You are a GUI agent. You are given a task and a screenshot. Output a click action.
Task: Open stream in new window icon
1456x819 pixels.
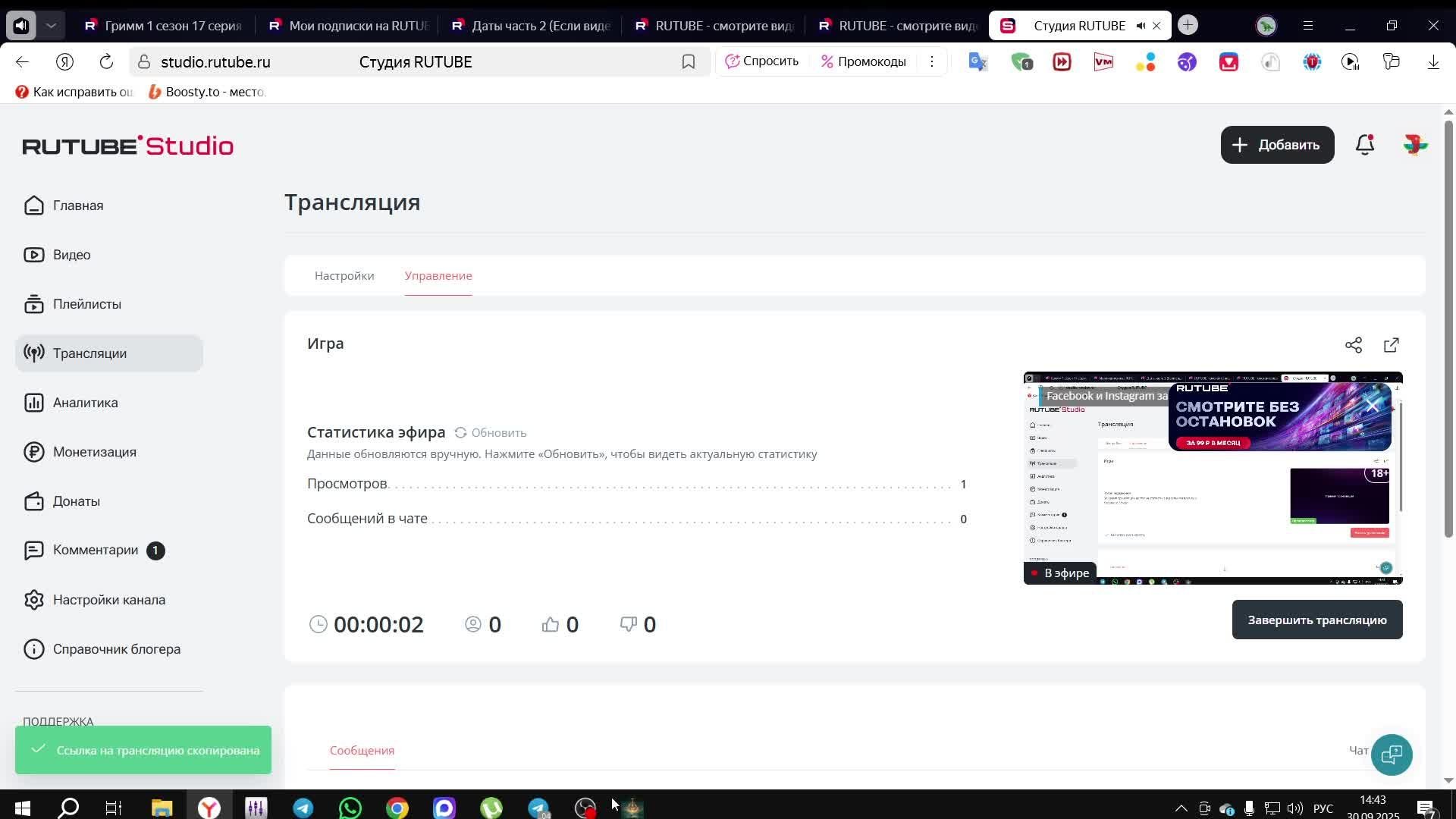click(1392, 346)
